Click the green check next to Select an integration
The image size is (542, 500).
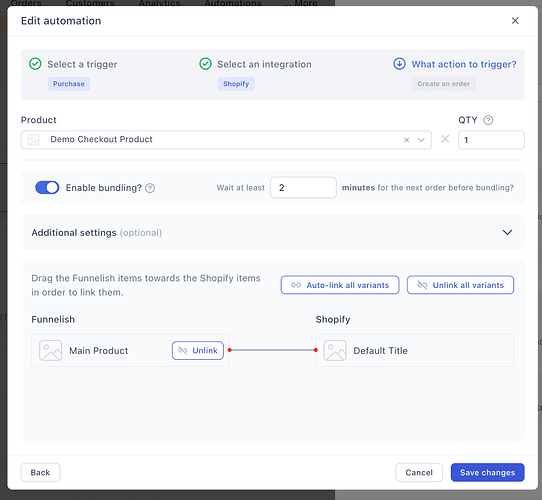(205, 64)
